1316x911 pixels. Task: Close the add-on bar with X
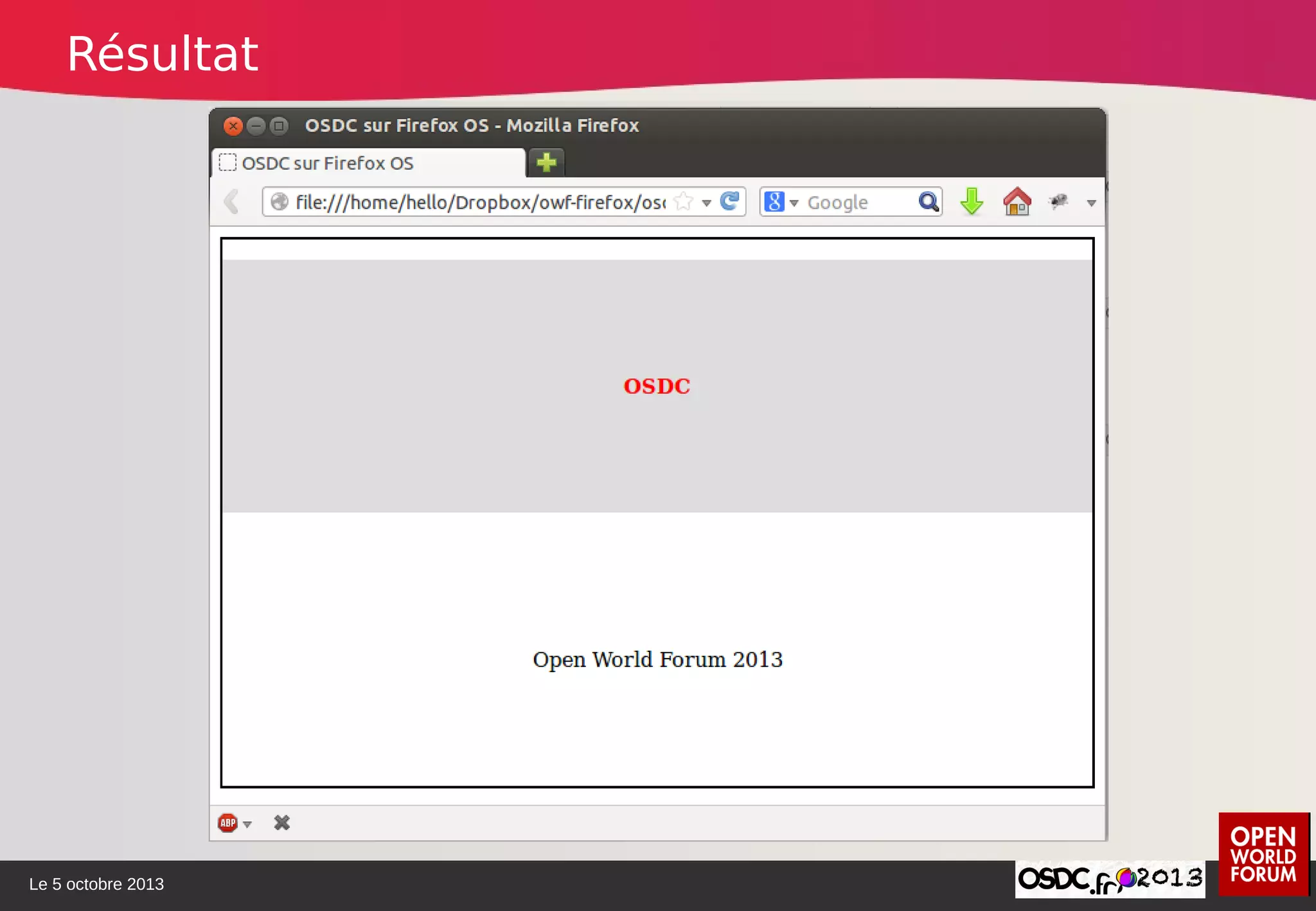pos(281,823)
